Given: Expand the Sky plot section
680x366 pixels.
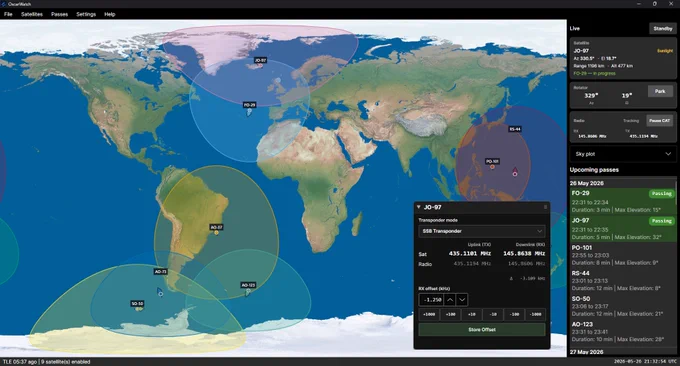Looking at the screenshot, I should pyautogui.click(x=623, y=154).
